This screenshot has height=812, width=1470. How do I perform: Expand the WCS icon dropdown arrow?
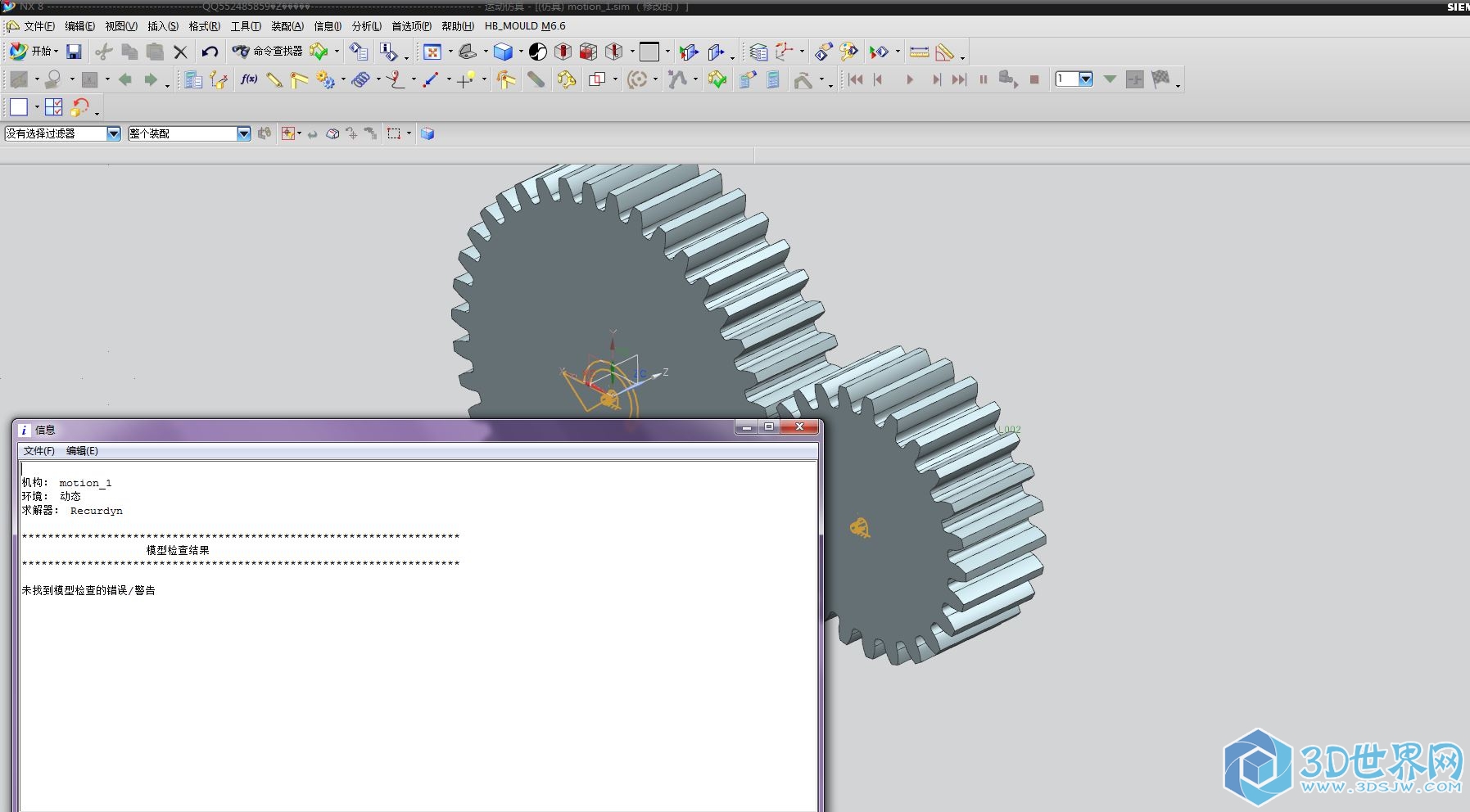(802, 52)
